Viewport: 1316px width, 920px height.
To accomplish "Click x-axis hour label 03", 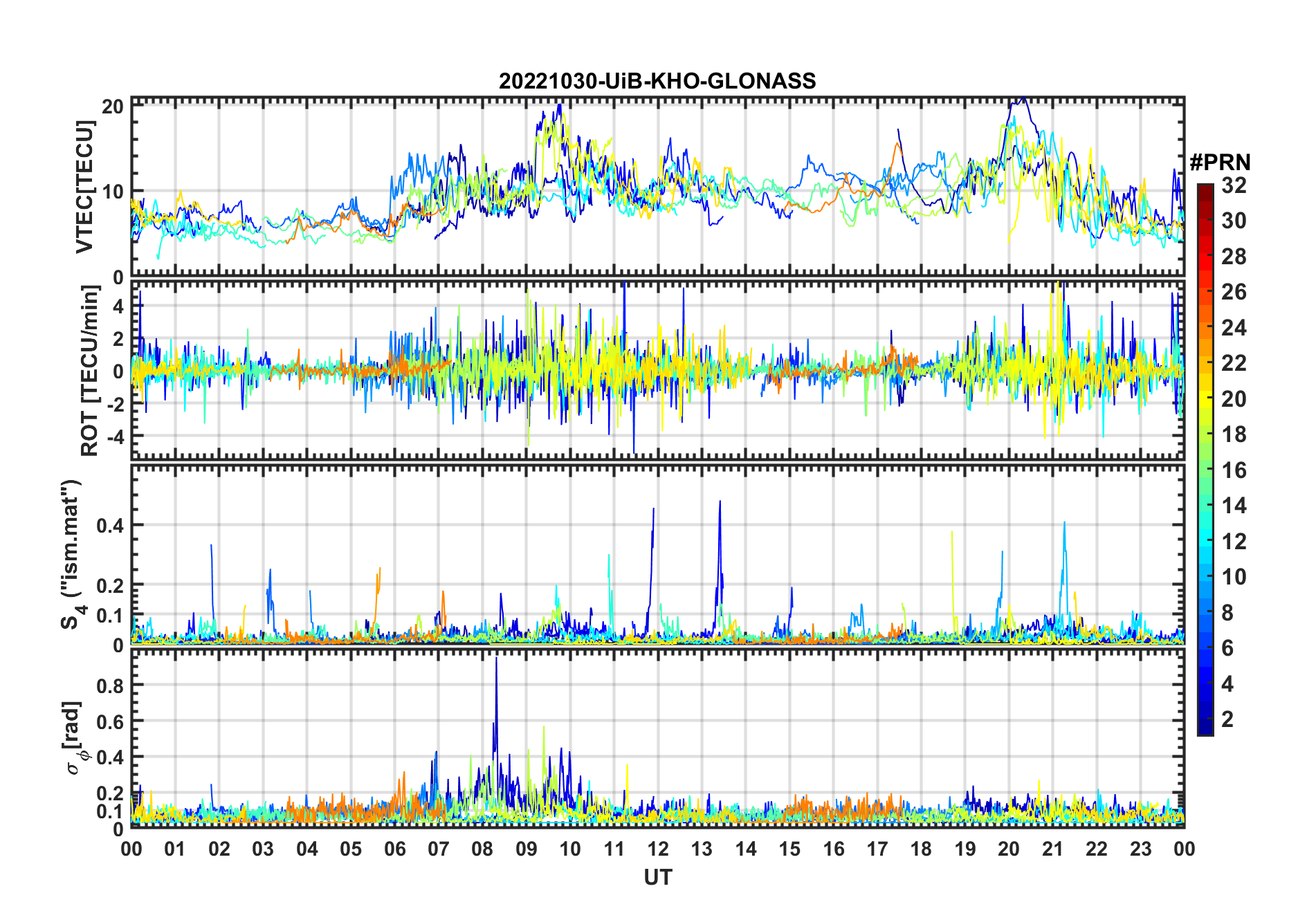I will [263, 849].
